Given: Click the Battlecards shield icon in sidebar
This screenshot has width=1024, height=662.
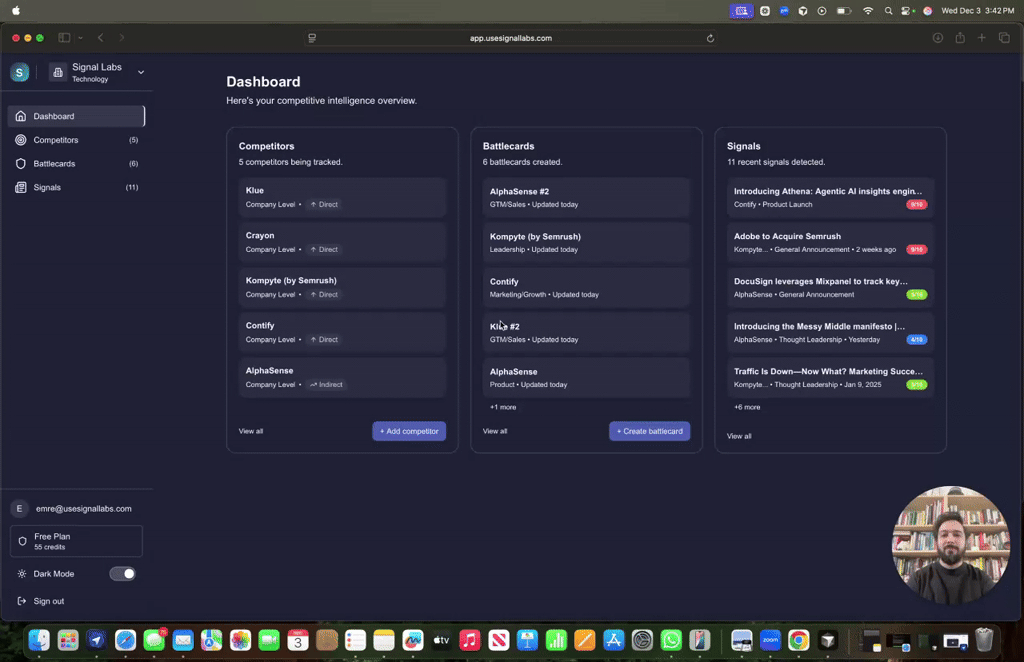Looking at the screenshot, I should coord(21,163).
